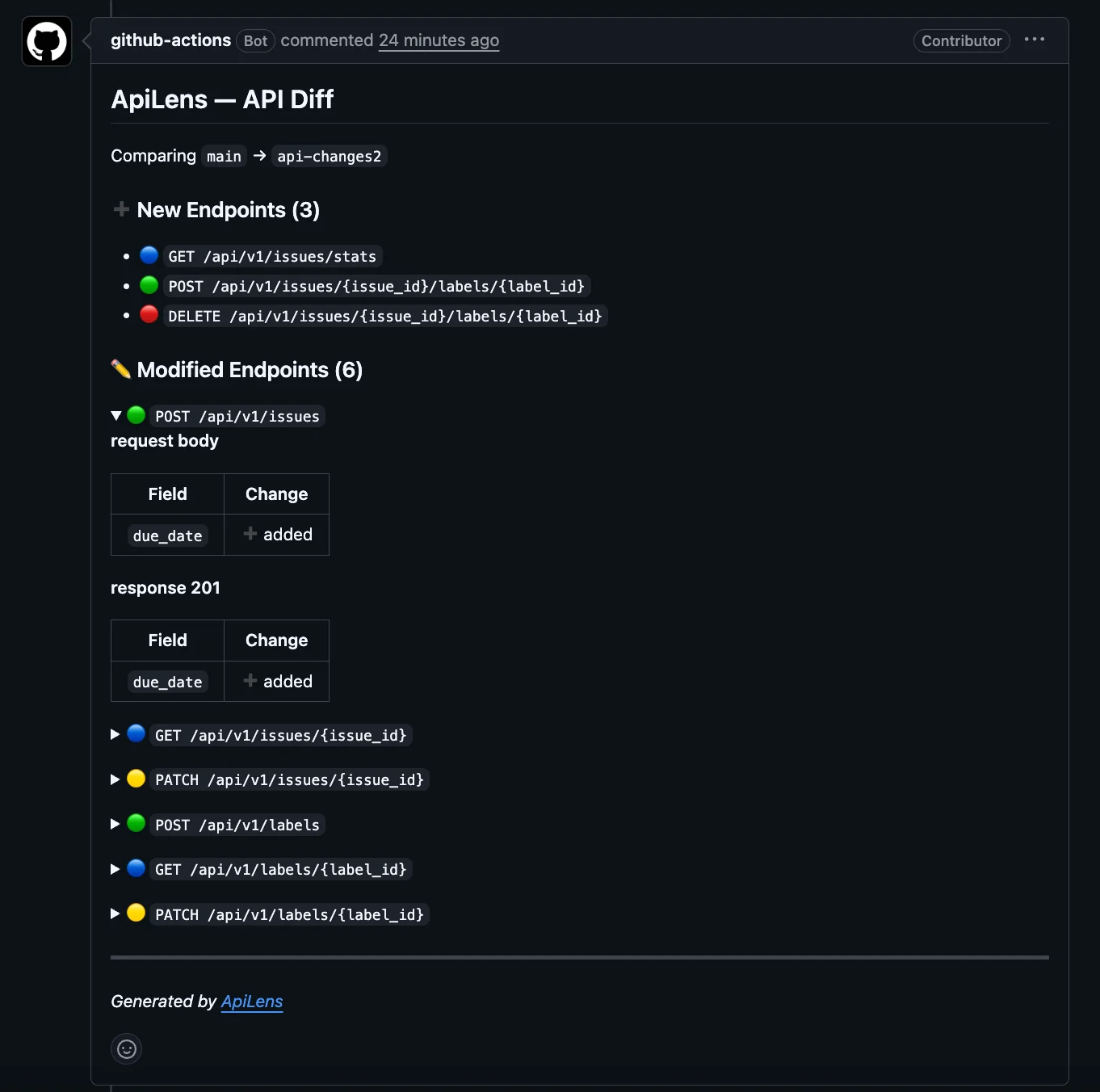
Task: Click Change header in response 201 table
Action: click(277, 640)
